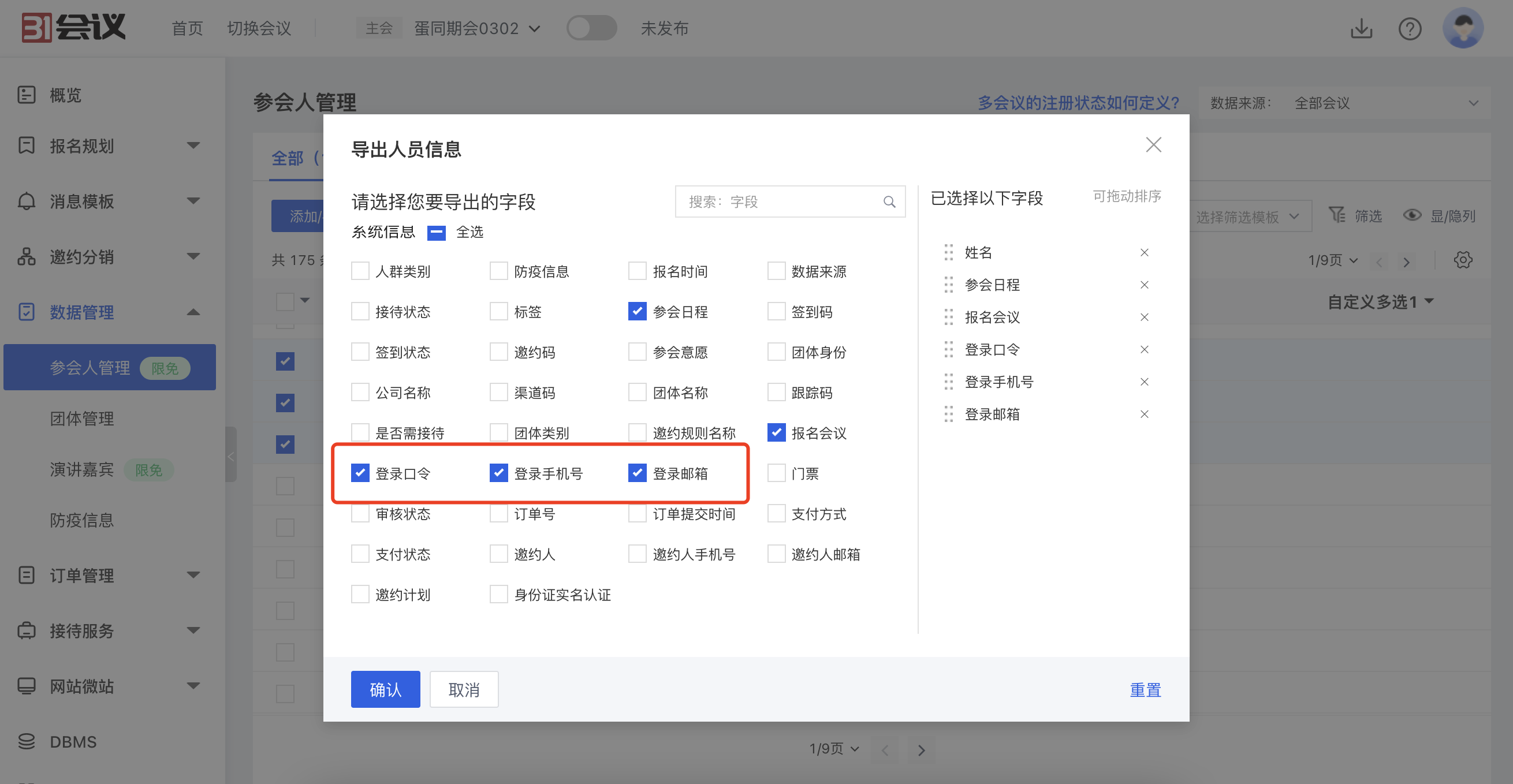The height and width of the screenshot is (784, 1513).
Task: Check the 人群类别 checkbox
Action: pos(359,271)
